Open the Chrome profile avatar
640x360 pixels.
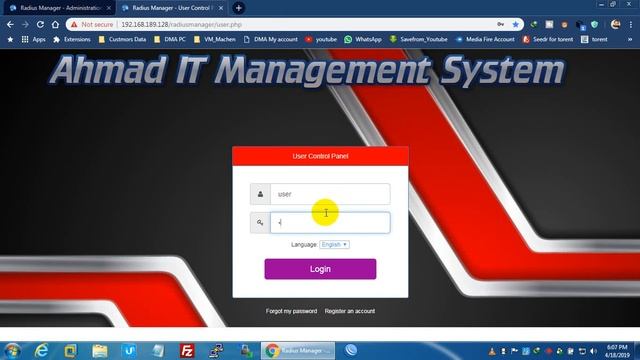pos(616,24)
